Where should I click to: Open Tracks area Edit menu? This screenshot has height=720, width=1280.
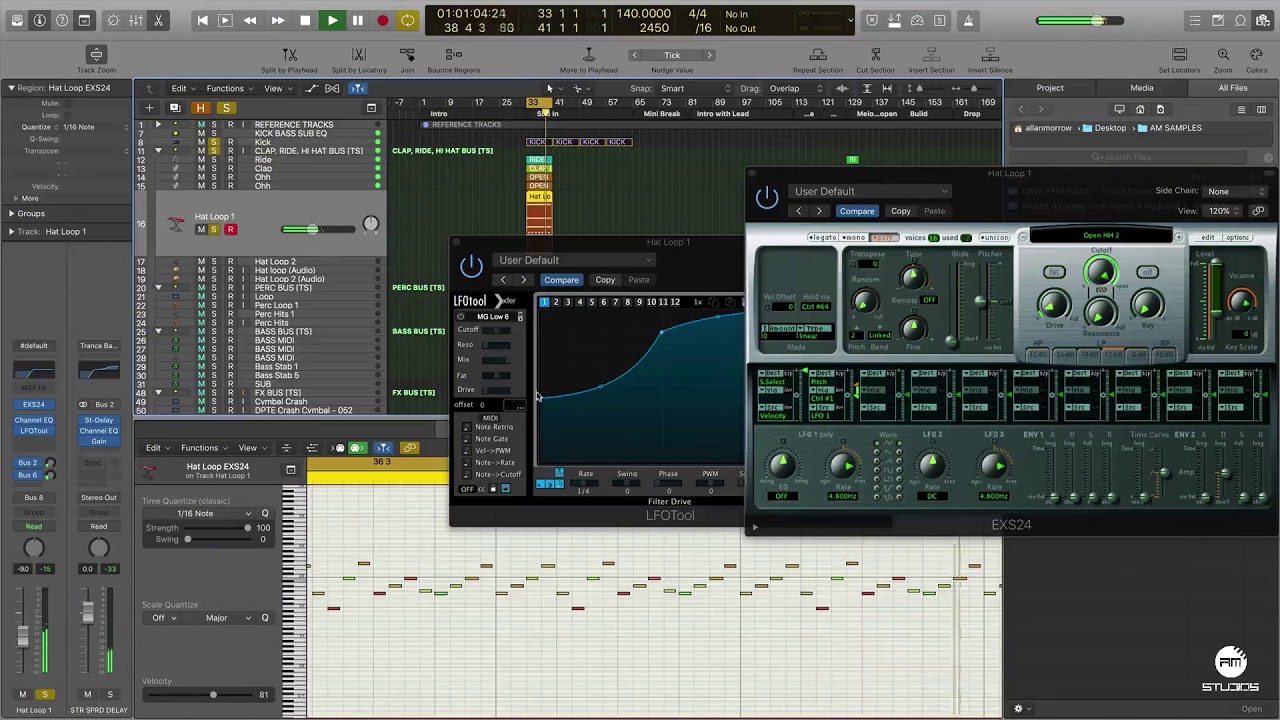181,88
